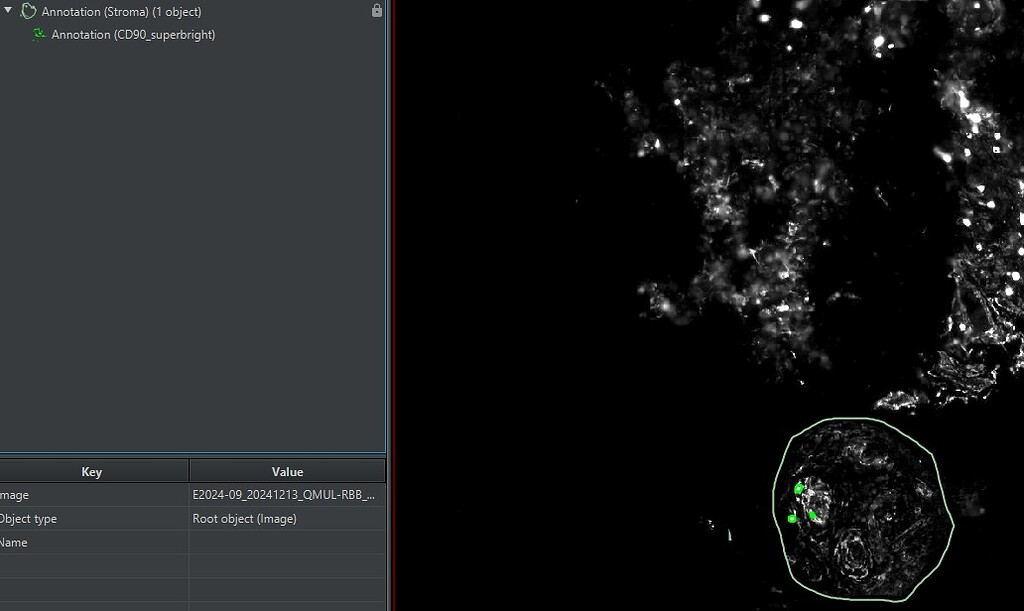This screenshot has width=1024, height=611.
Task: Click the green Stroma annotation shape icon
Action: [x=29, y=11]
